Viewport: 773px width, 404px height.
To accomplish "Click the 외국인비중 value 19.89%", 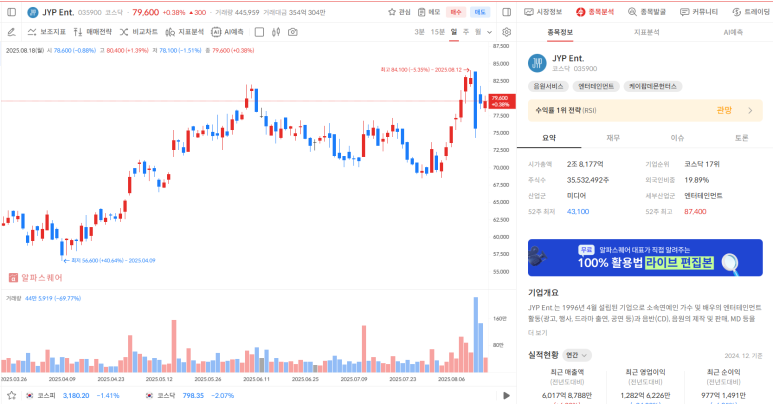I will coord(697,180).
